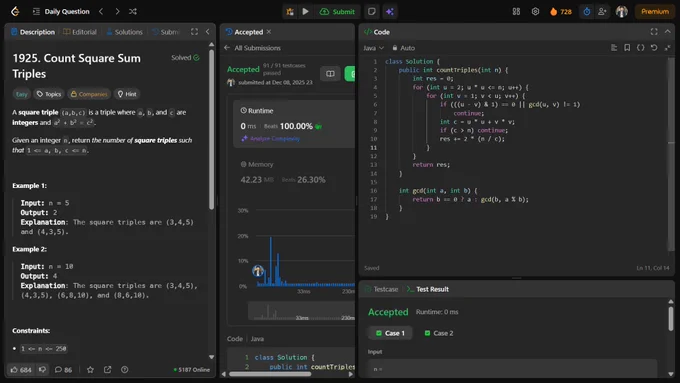The height and width of the screenshot is (383, 680).
Task: Click the avatar marker on runtime chart
Action: (x=258, y=271)
